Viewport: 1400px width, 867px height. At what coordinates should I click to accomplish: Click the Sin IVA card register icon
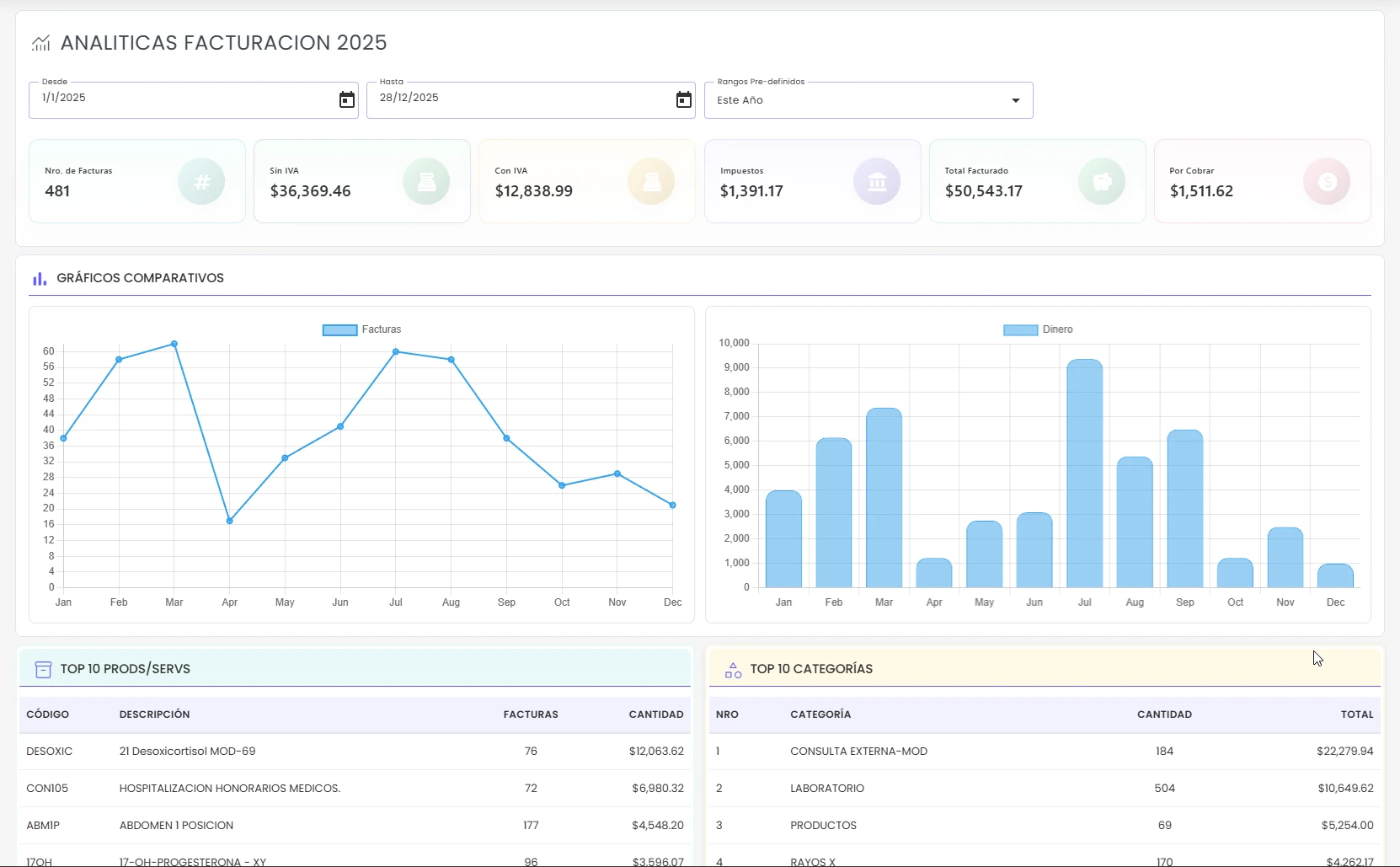click(426, 181)
